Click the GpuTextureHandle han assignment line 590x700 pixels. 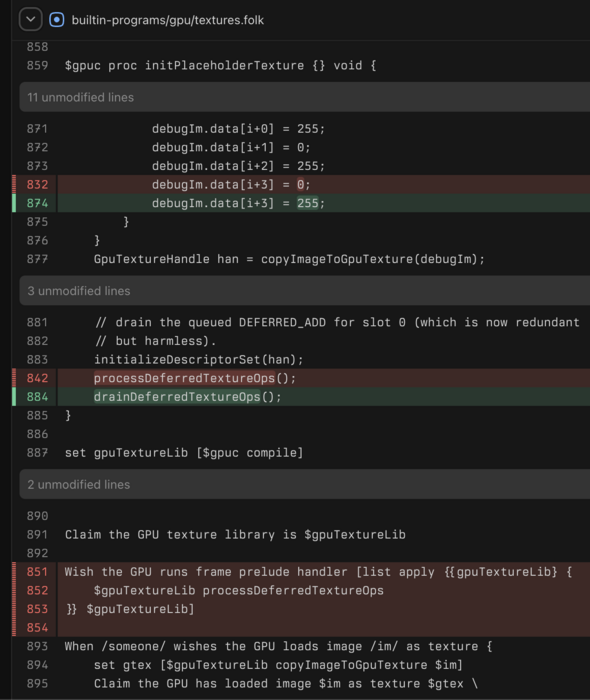click(289, 259)
